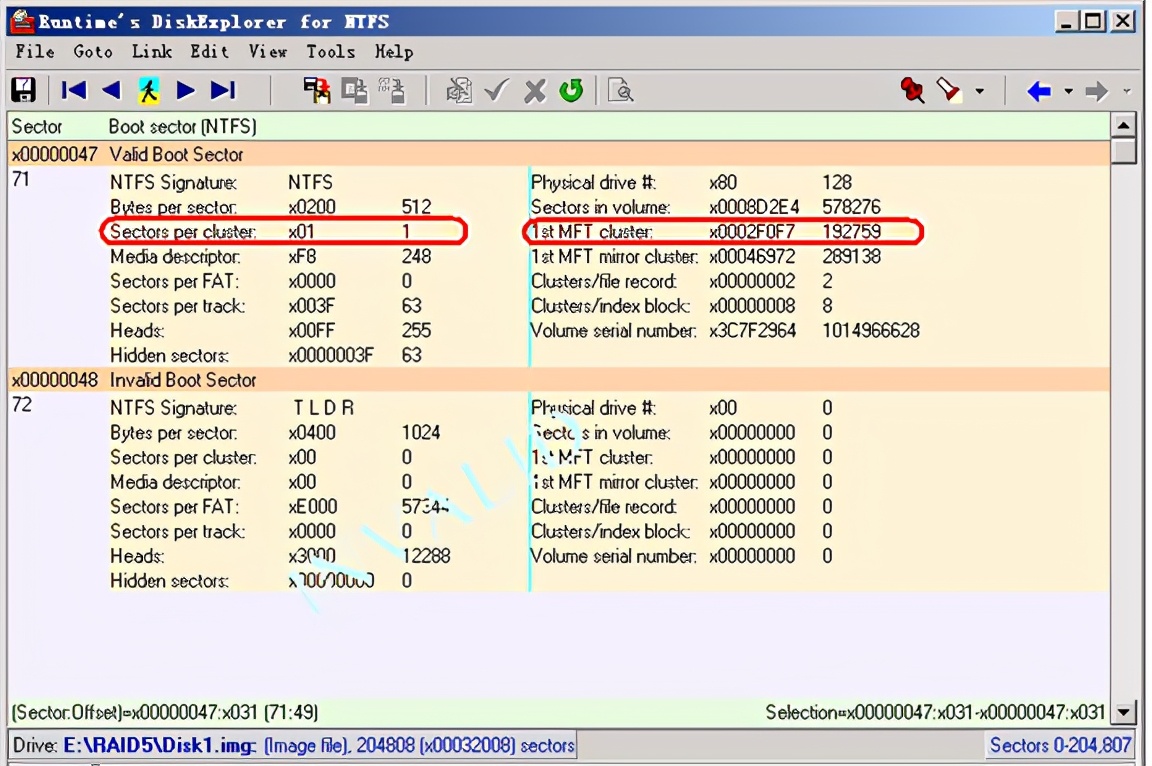The image size is (1152, 766).
Task: Select the Invalid Boot Sector header row
Action: click(x=183, y=380)
